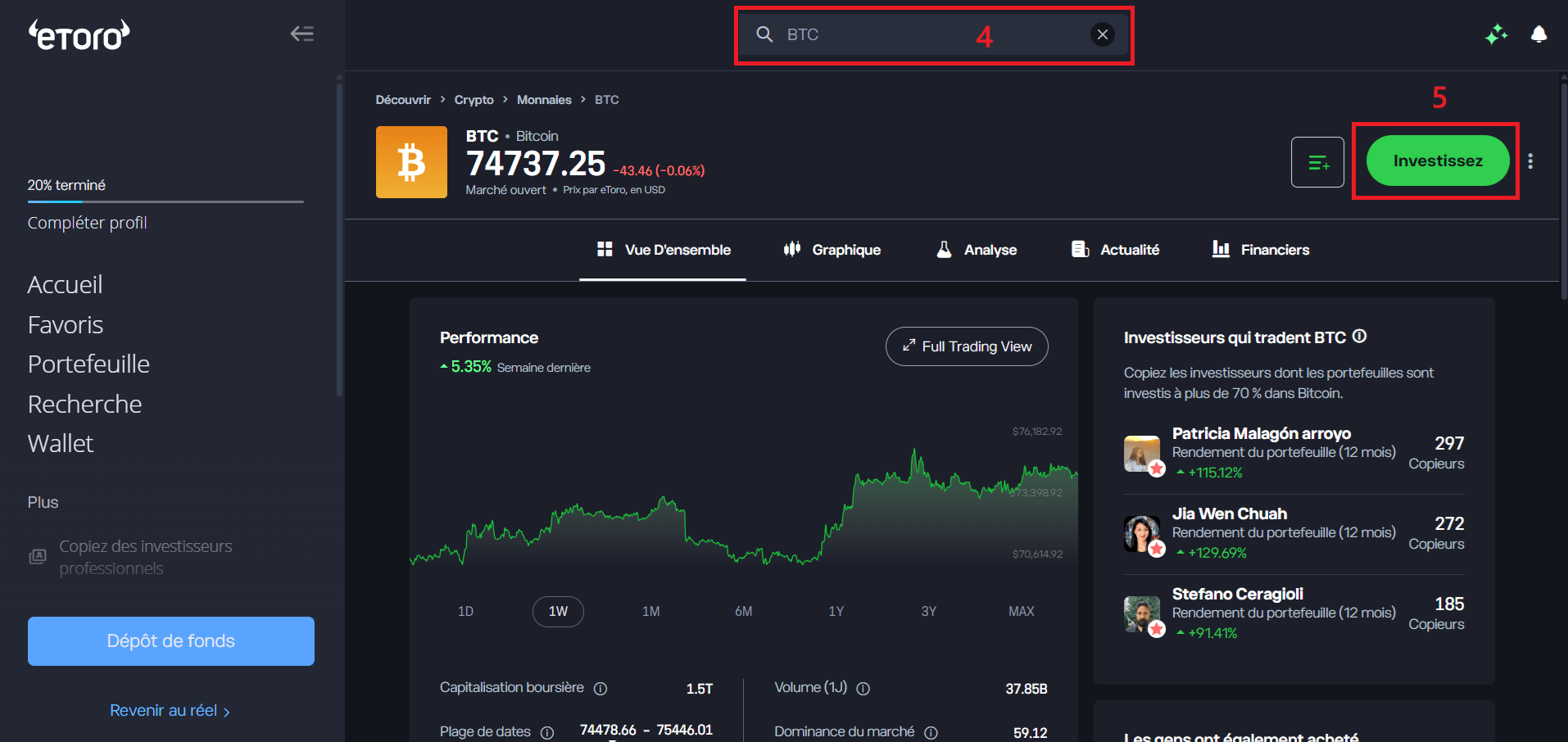Open the Analyse tab
The height and width of the screenshot is (742, 1568).
click(x=977, y=250)
